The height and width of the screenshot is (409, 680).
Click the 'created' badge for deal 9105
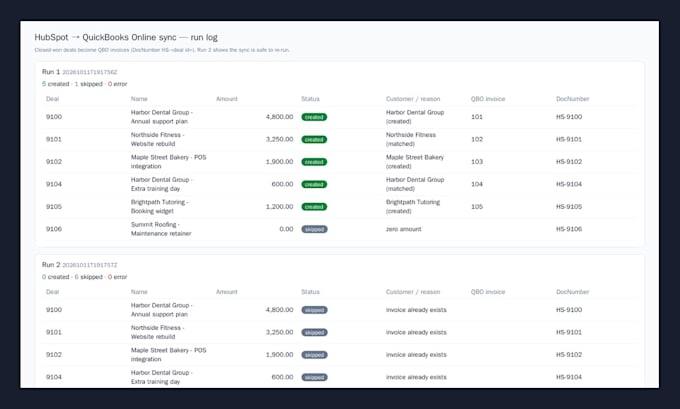coord(314,207)
